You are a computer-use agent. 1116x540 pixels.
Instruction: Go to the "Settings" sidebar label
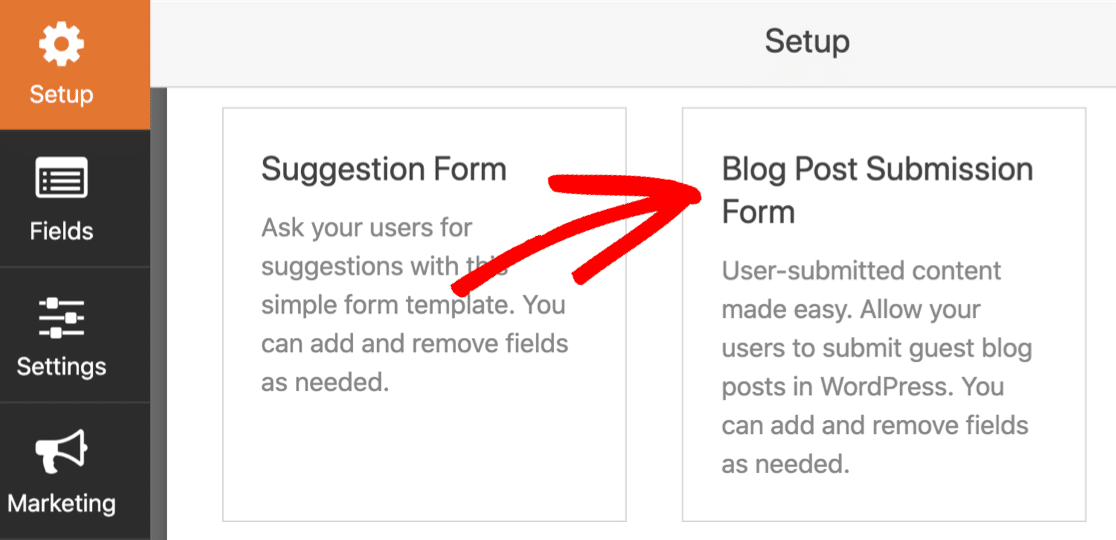61,366
